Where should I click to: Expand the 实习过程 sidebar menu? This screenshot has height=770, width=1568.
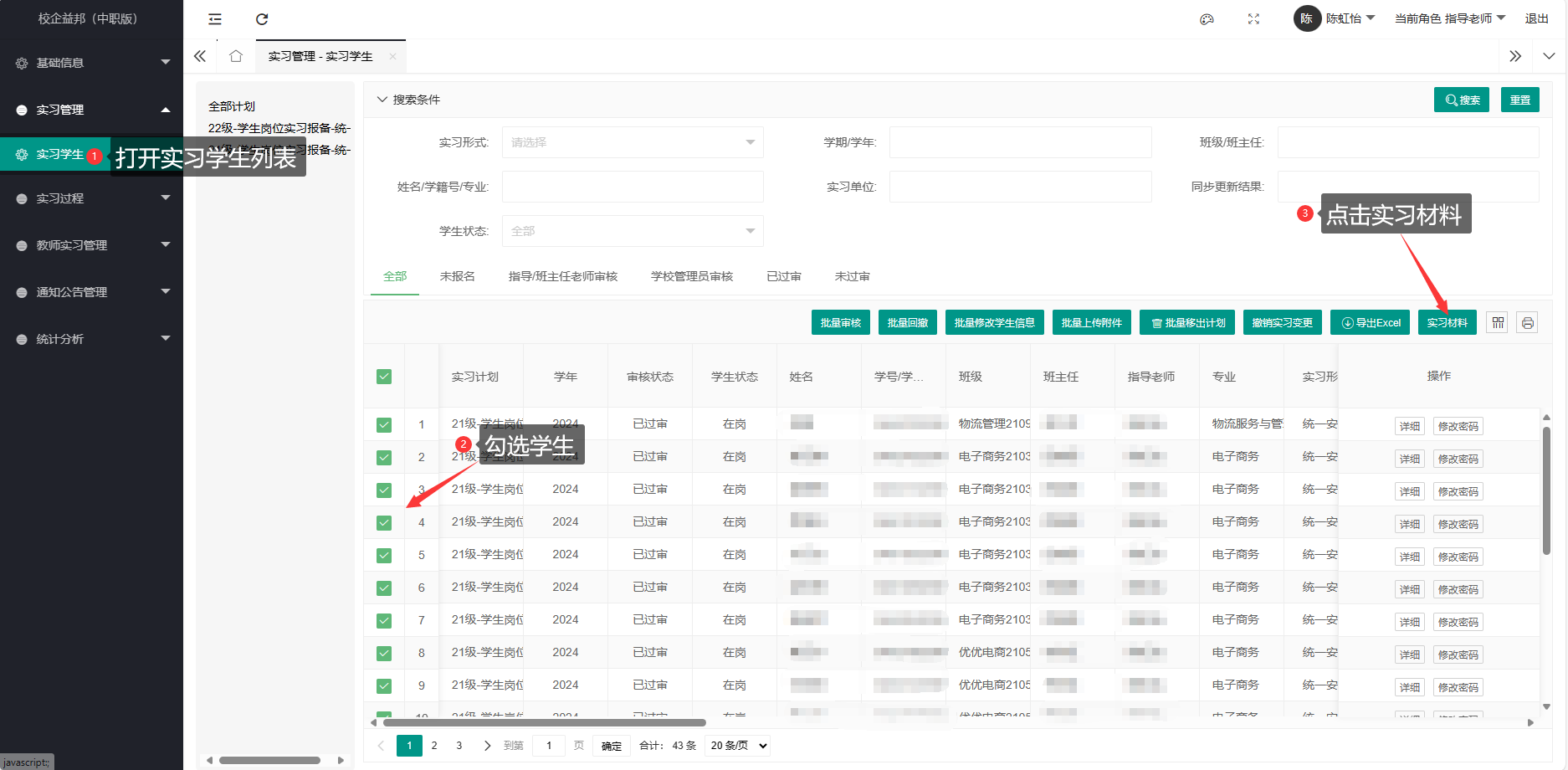pyautogui.click(x=92, y=198)
